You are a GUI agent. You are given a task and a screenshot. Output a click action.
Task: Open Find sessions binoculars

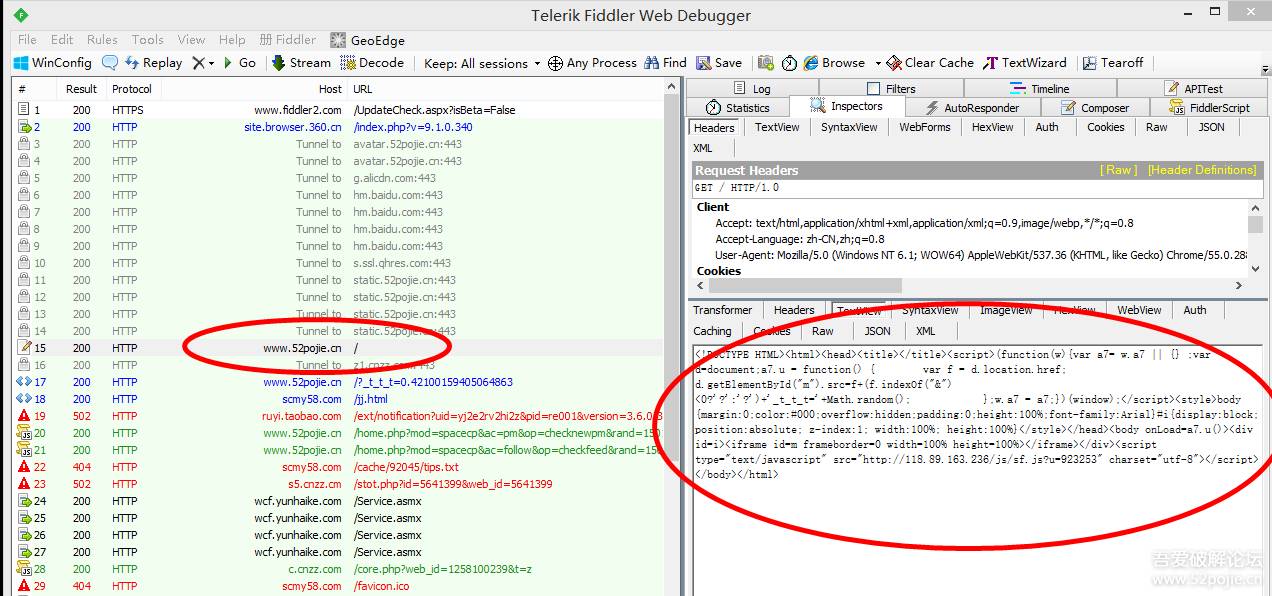[x=665, y=62]
